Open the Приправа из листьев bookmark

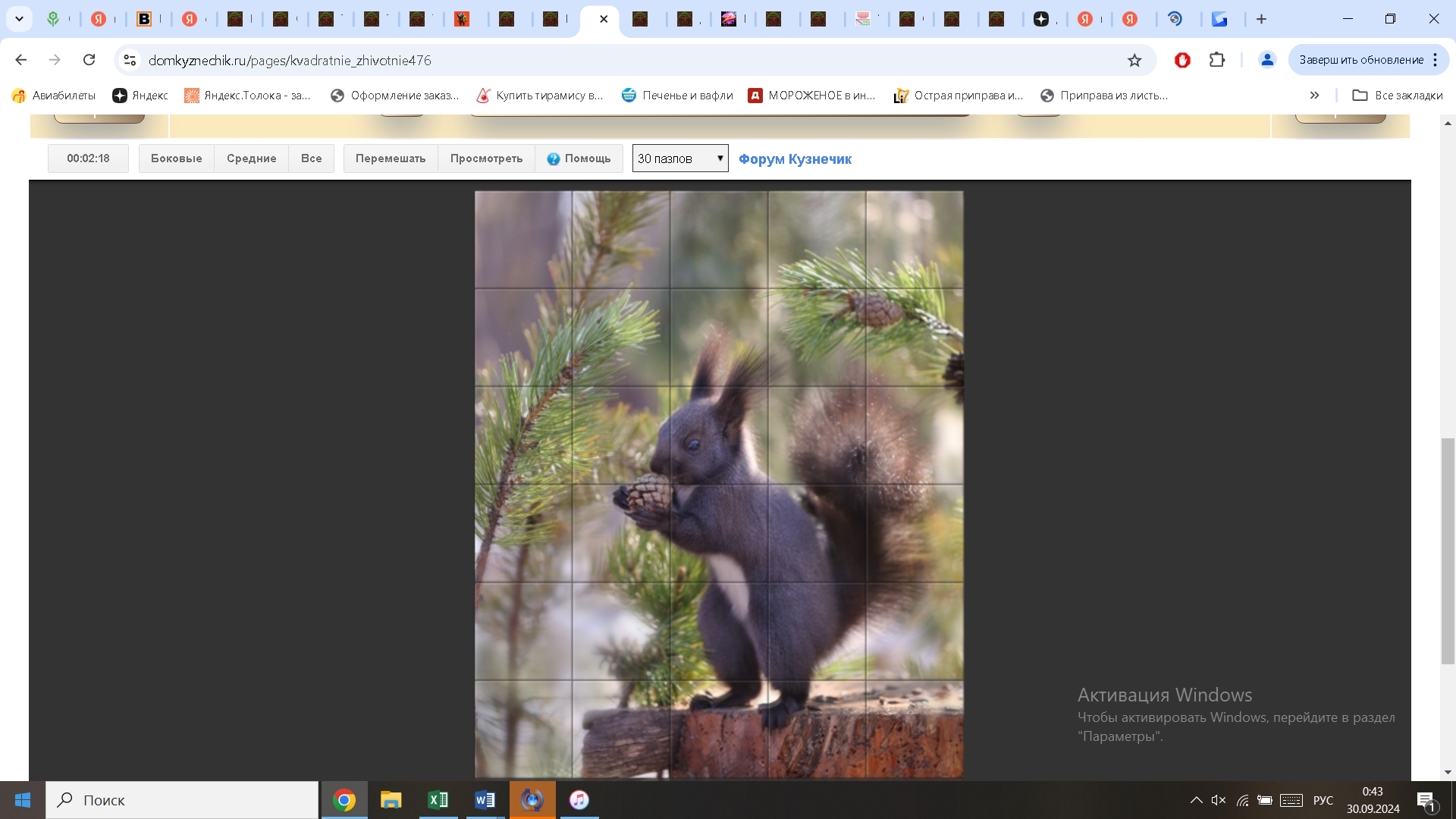click(x=1104, y=96)
